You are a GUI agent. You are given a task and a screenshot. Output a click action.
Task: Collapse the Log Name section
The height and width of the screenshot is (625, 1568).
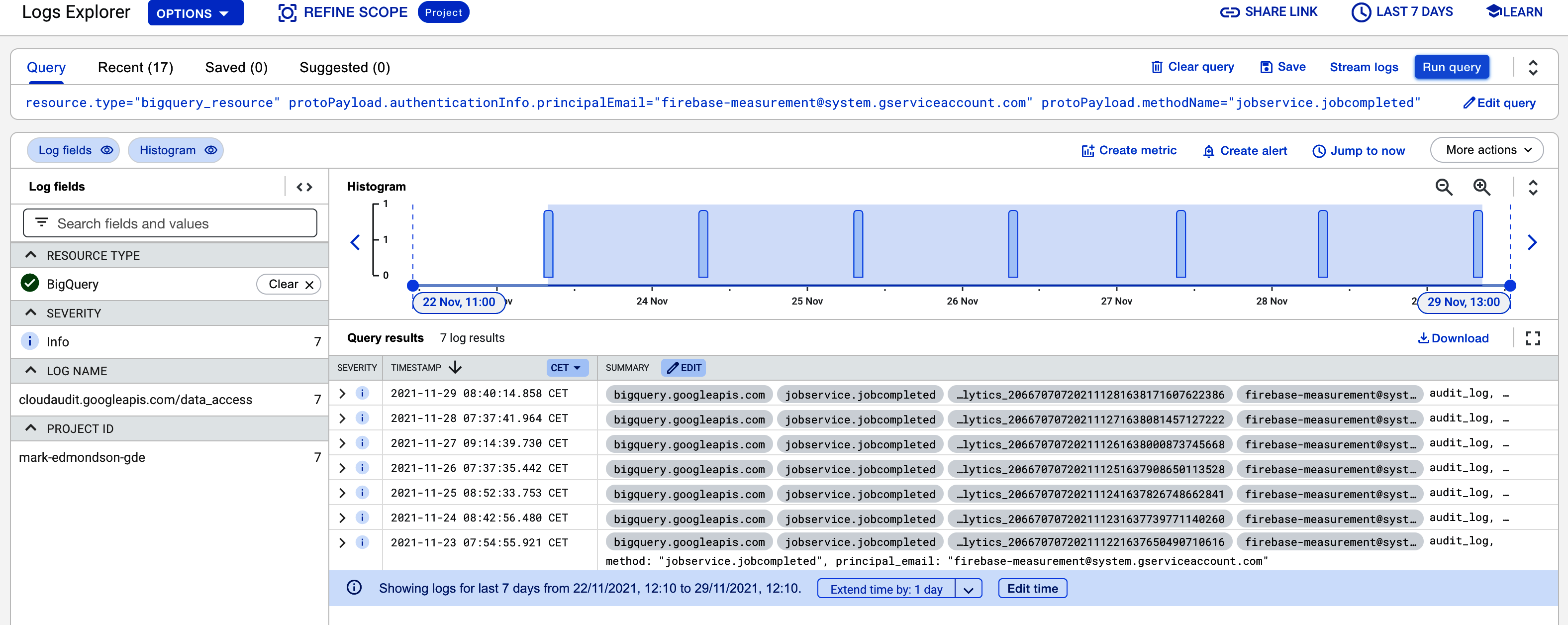pos(31,370)
